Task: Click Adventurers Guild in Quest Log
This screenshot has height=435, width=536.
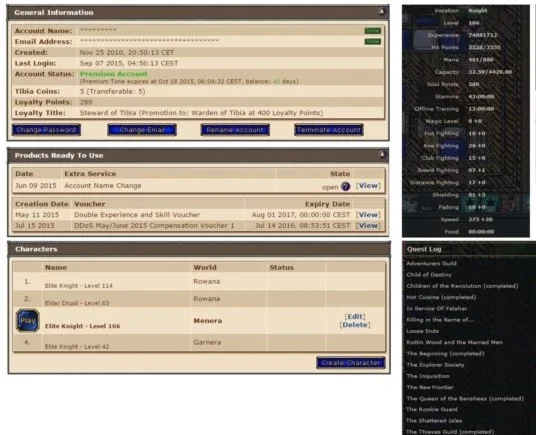Action: coord(431,263)
